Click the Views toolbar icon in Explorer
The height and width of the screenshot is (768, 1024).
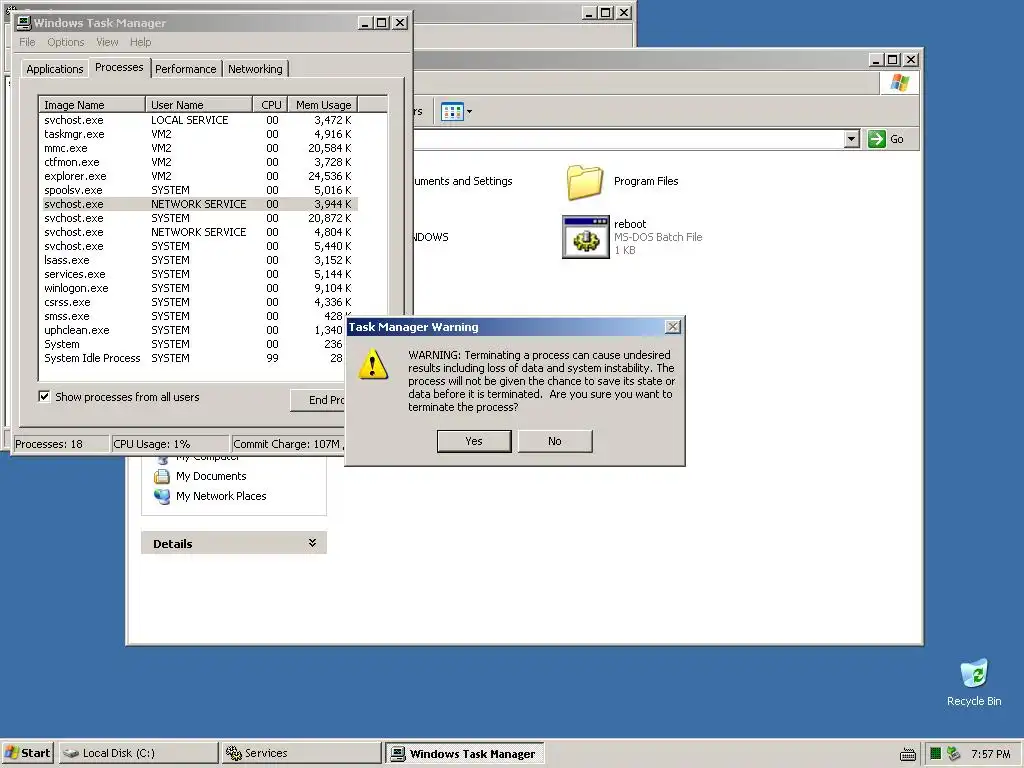coord(452,112)
